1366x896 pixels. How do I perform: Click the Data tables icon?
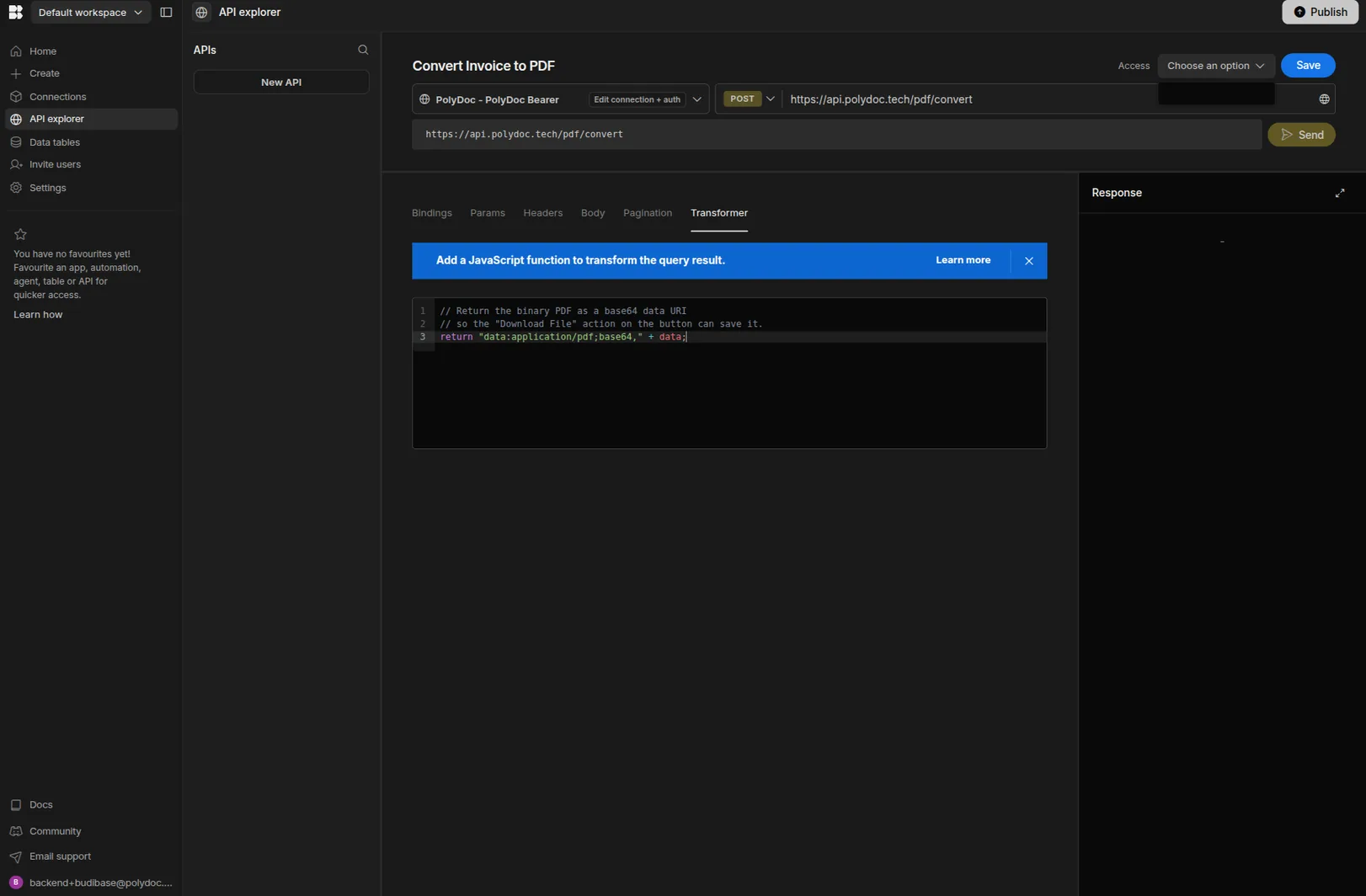pyautogui.click(x=16, y=142)
